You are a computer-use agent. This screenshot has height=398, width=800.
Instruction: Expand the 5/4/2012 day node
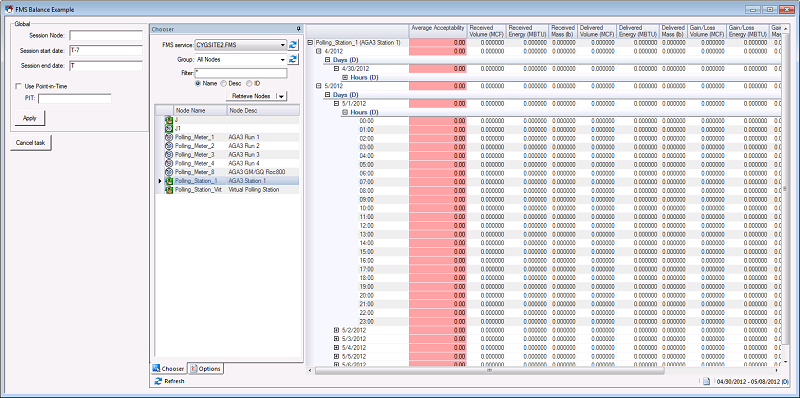pyautogui.click(x=336, y=347)
